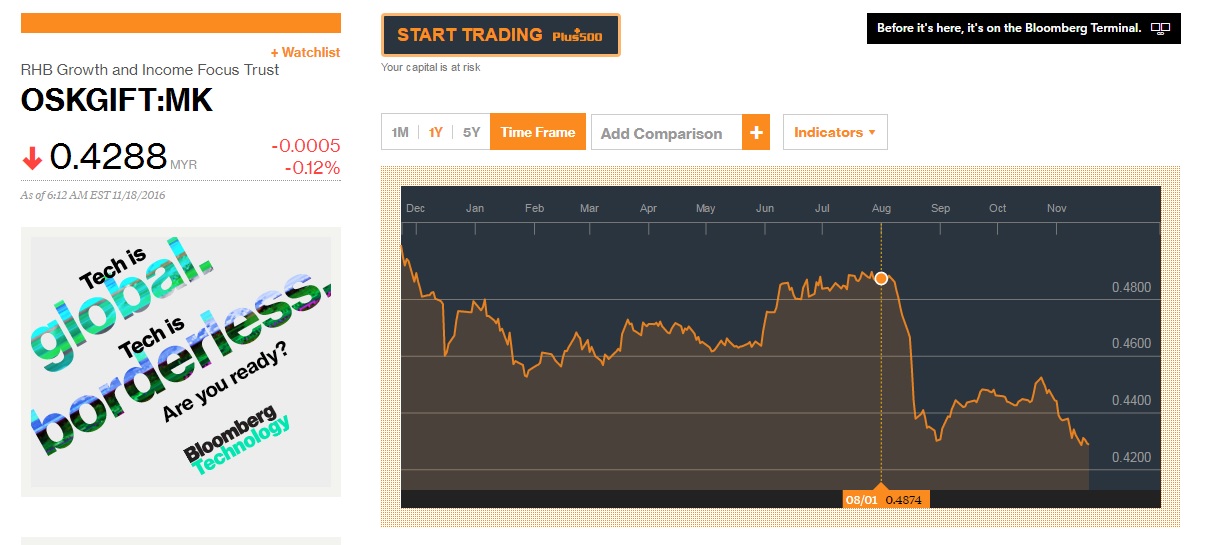Select the 5Y time range tab

click(471, 132)
